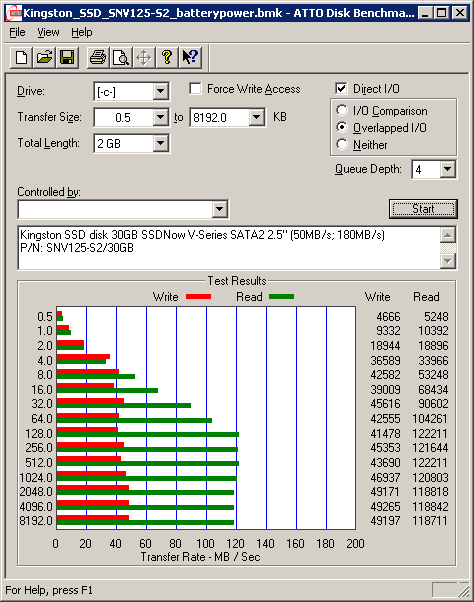Open Print Preview magnifier icon
Image resolution: width=474 pixels, height=602 pixels.
[121, 58]
